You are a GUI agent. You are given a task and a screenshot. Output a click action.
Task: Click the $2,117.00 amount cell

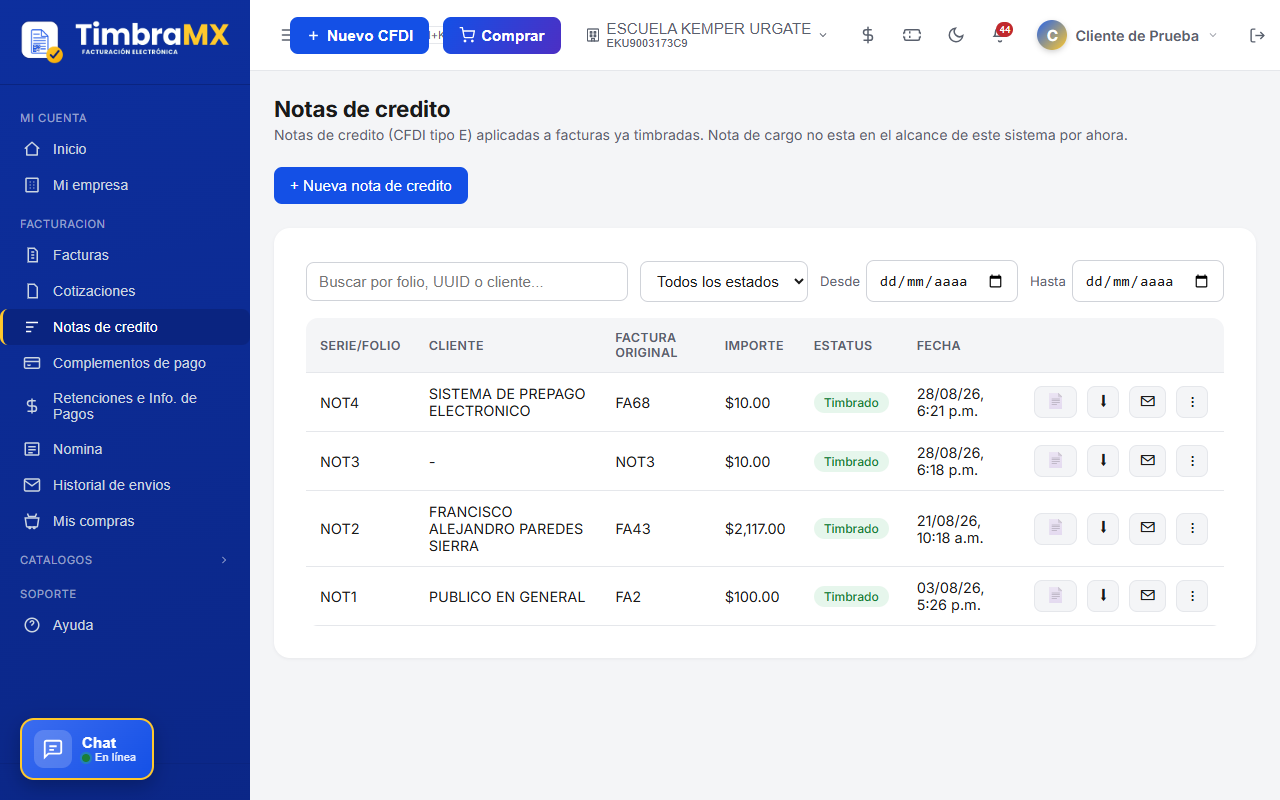click(755, 529)
